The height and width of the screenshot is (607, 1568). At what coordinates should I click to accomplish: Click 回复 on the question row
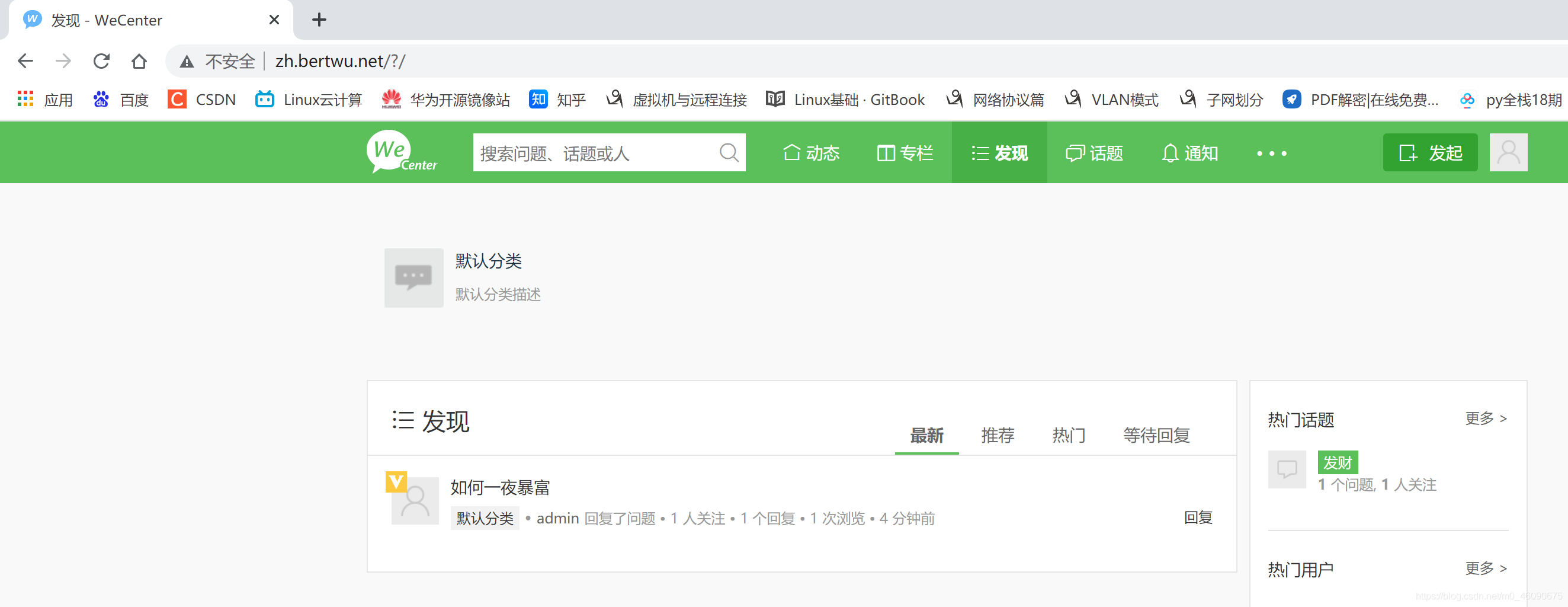point(1197,517)
